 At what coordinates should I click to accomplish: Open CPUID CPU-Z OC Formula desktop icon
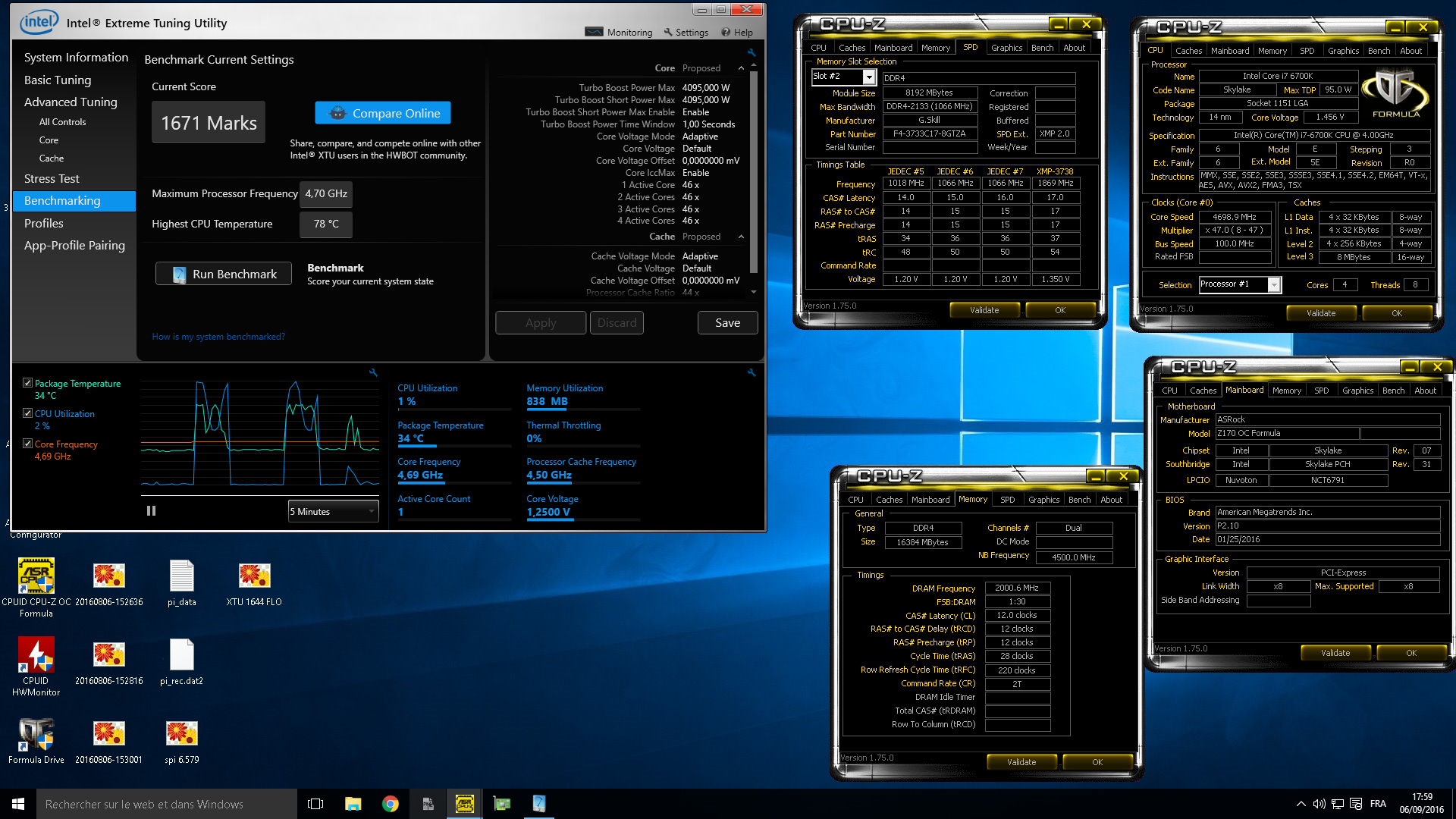pos(36,587)
